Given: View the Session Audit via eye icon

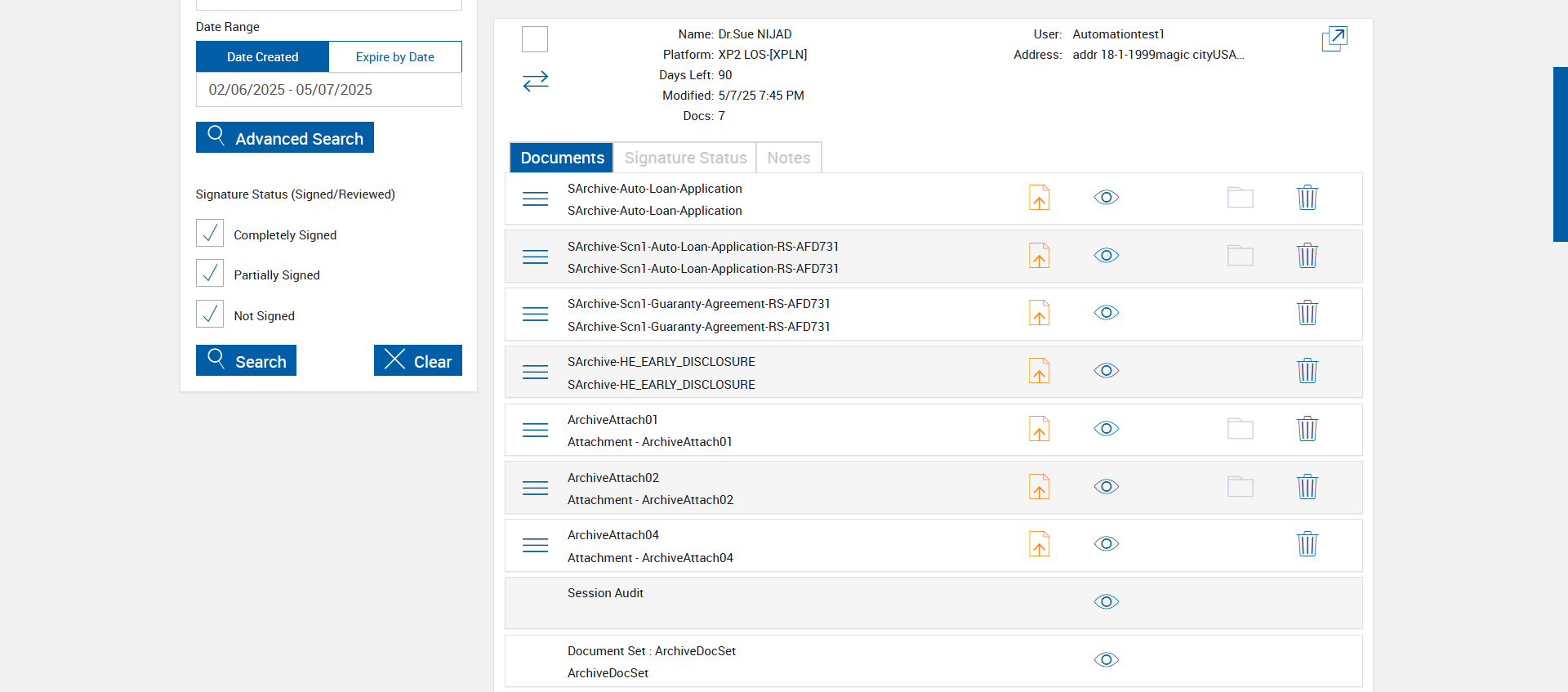Looking at the screenshot, I should (1107, 602).
